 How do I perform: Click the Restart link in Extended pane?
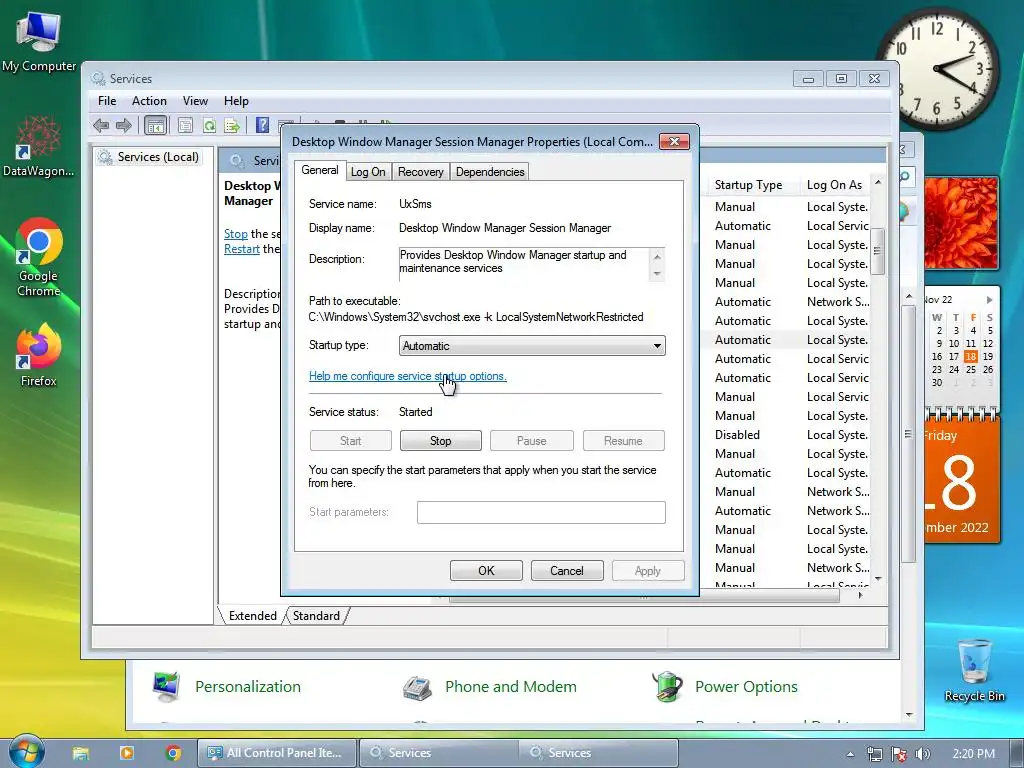242,249
